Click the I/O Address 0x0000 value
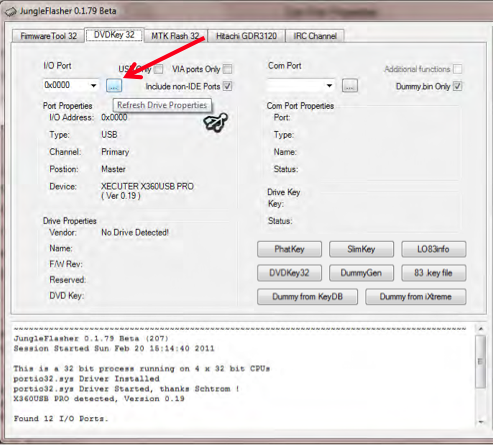This screenshot has width=493, height=448. (x=114, y=117)
